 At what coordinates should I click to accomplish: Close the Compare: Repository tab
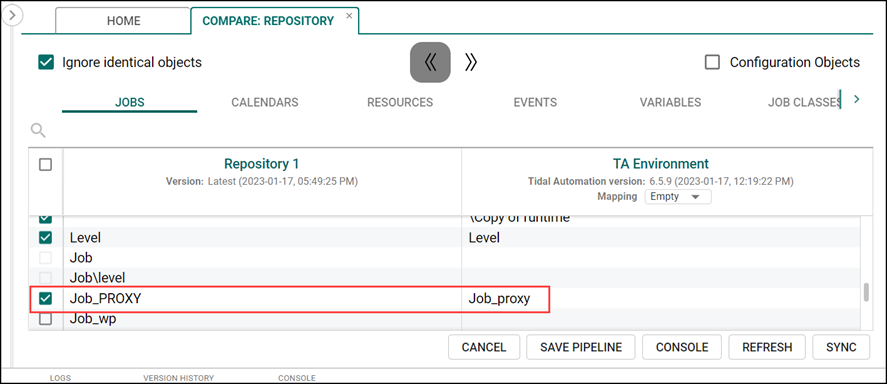(x=349, y=16)
